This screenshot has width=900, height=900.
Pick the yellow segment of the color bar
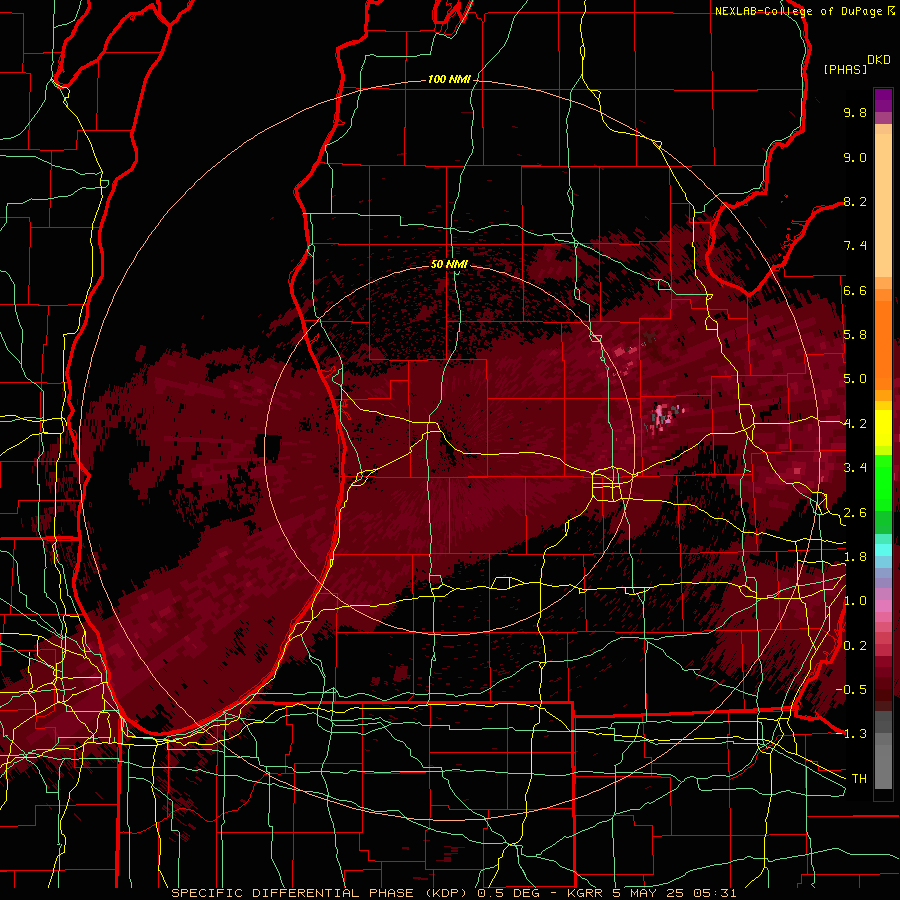coord(883,428)
